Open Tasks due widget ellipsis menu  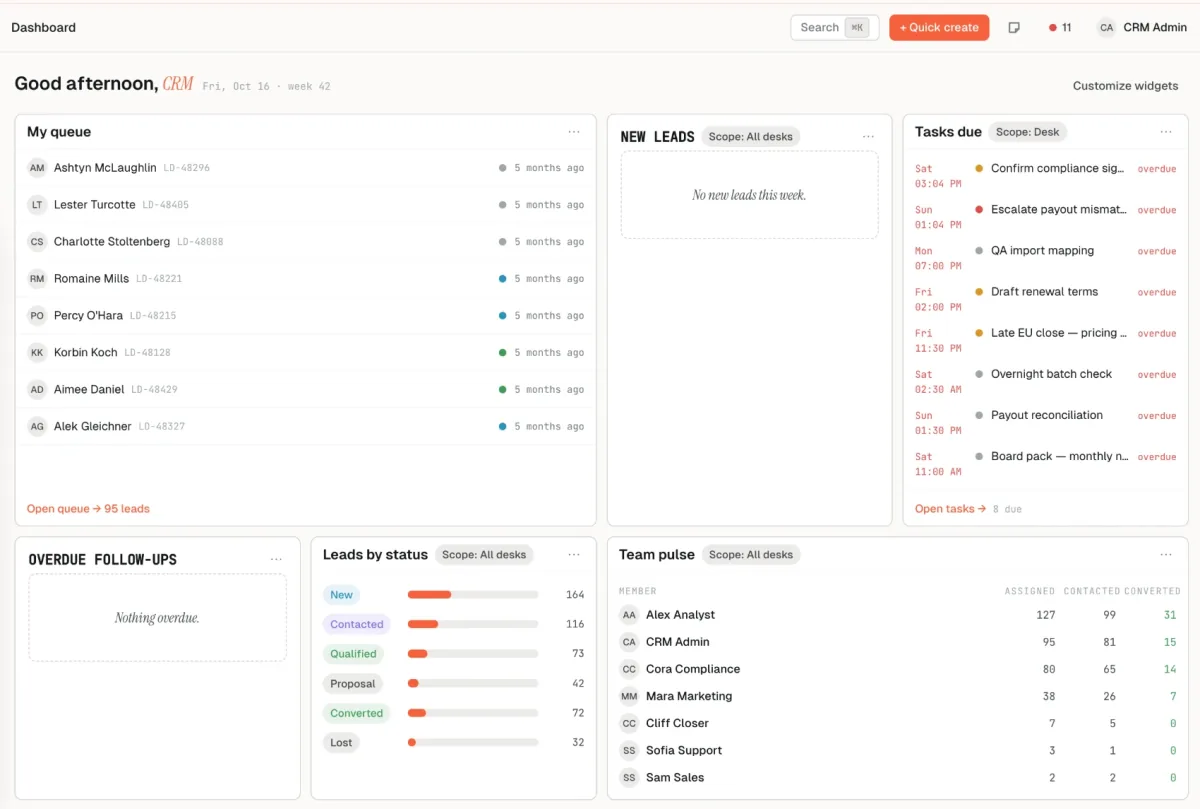(x=1166, y=132)
